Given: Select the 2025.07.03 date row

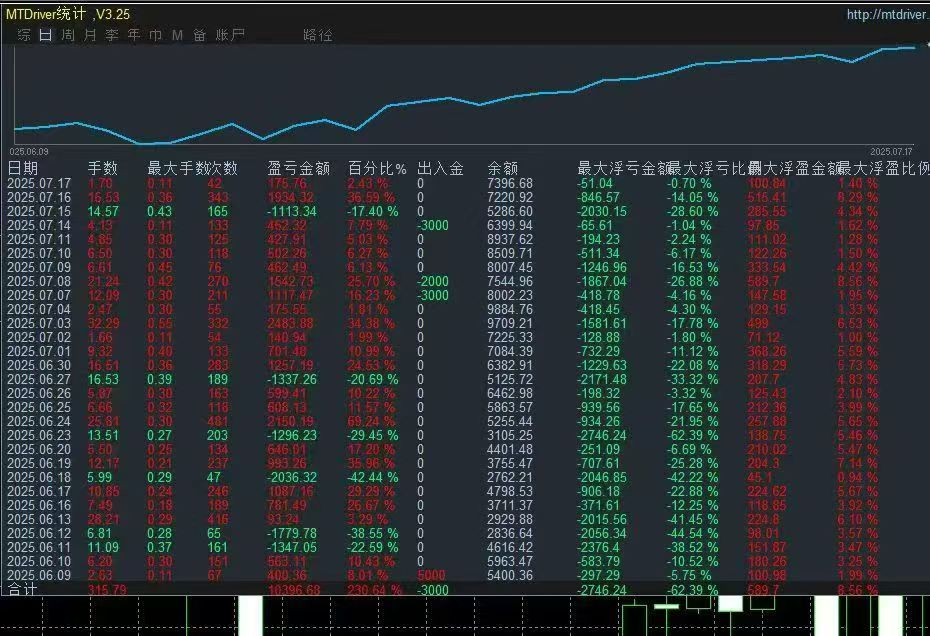Looking at the screenshot, I should (39, 323).
